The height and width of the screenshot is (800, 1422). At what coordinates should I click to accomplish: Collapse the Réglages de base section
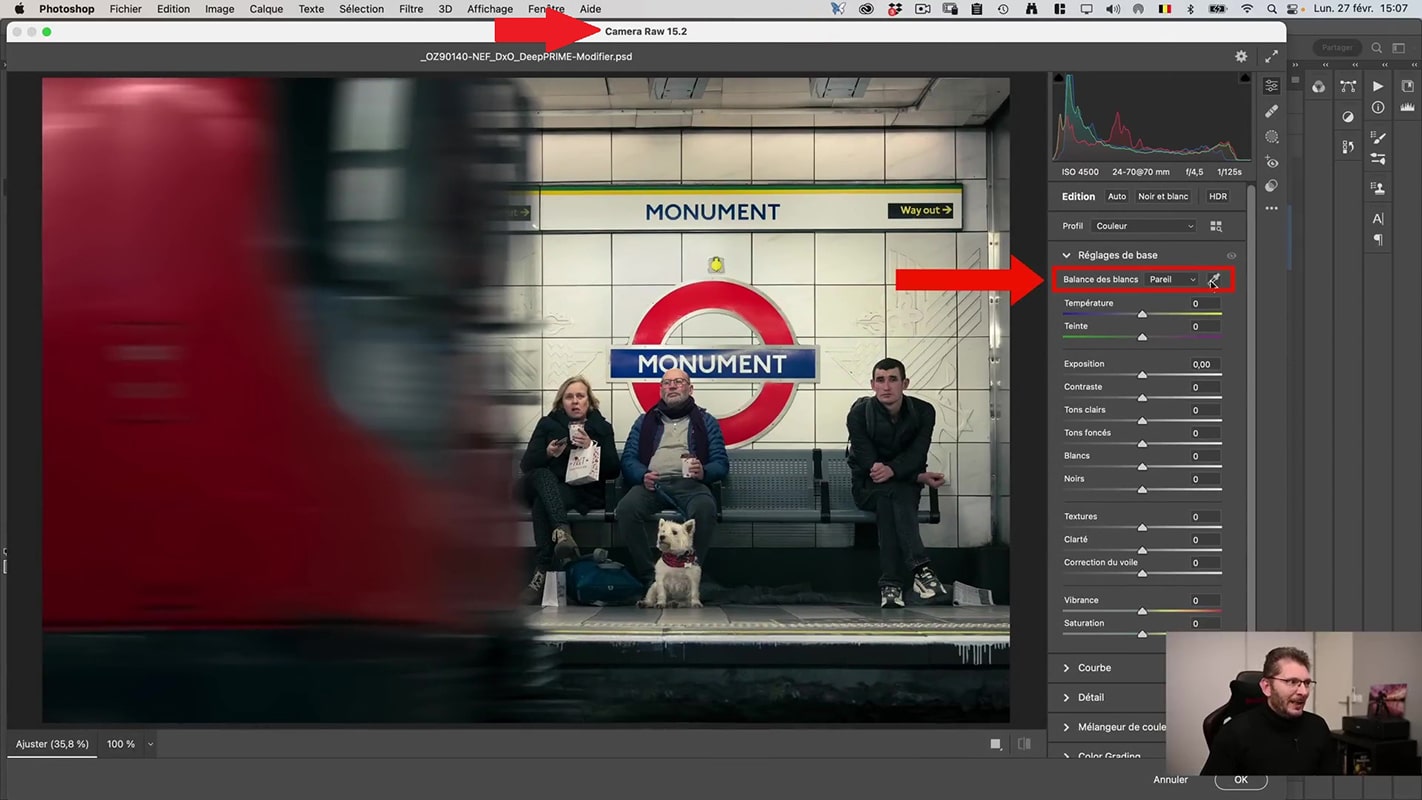1067,256
